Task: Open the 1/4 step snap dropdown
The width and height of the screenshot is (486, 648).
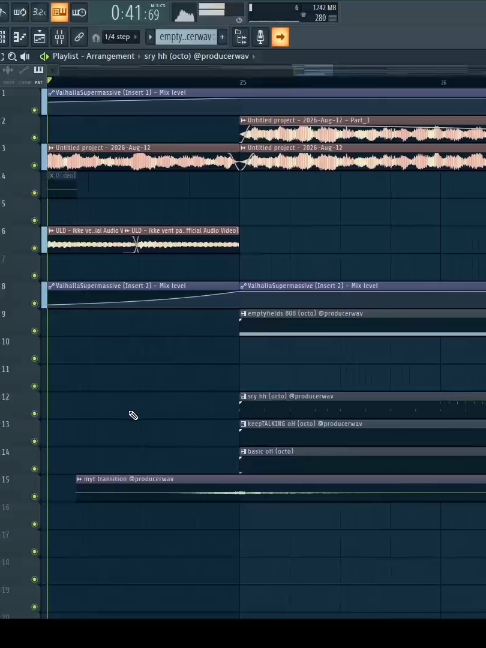Action: (120, 37)
